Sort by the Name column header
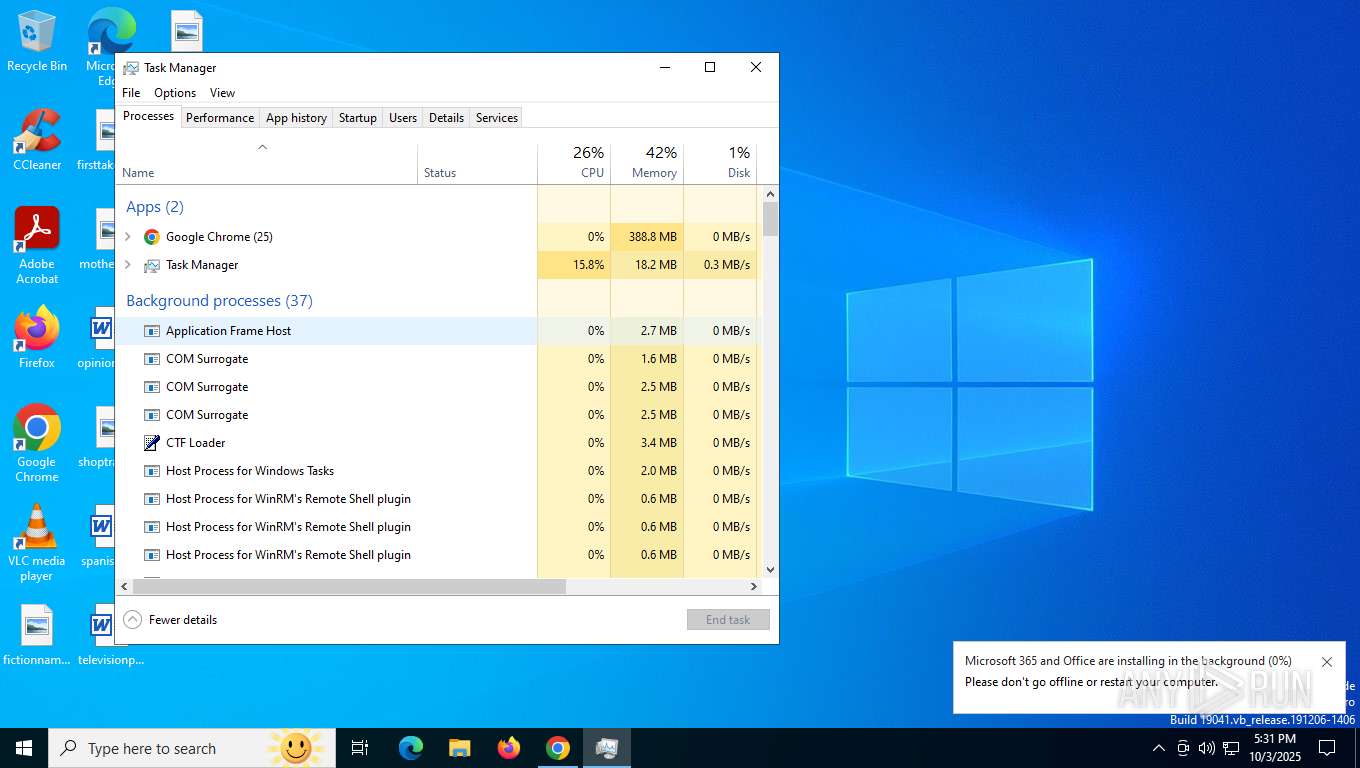 click(x=266, y=164)
